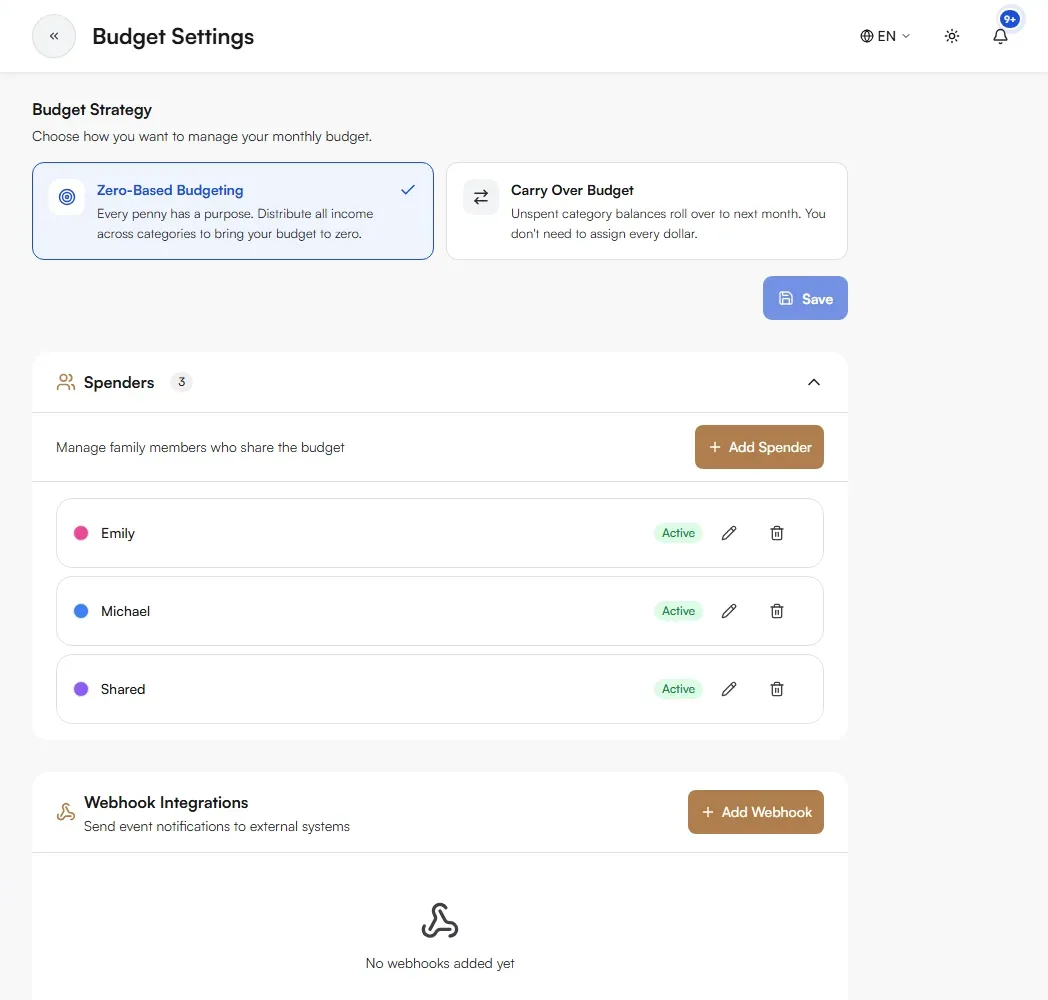Add a new webhook

pyautogui.click(x=755, y=812)
